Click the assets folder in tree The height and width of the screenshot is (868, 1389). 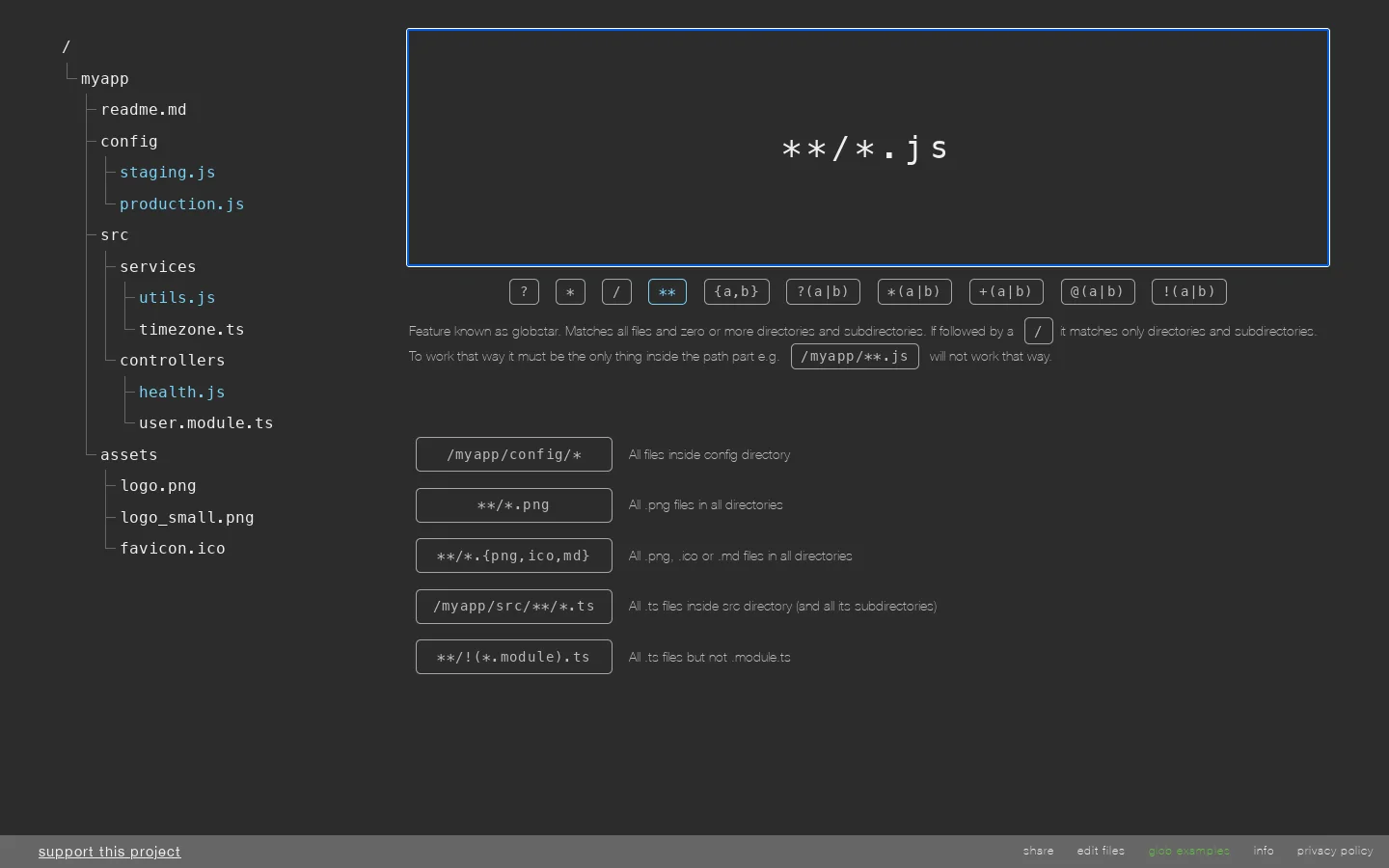[x=129, y=454]
